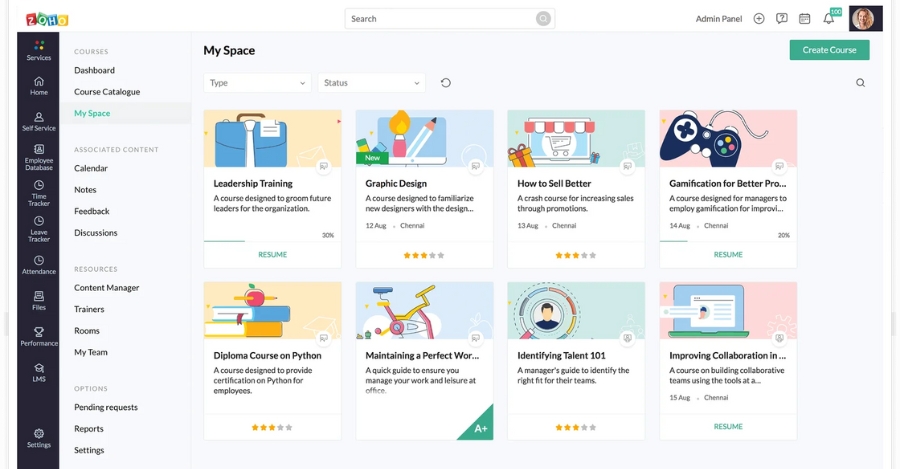Click the refresh filter icon
The width and height of the screenshot is (900, 469).
click(x=445, y=83)
